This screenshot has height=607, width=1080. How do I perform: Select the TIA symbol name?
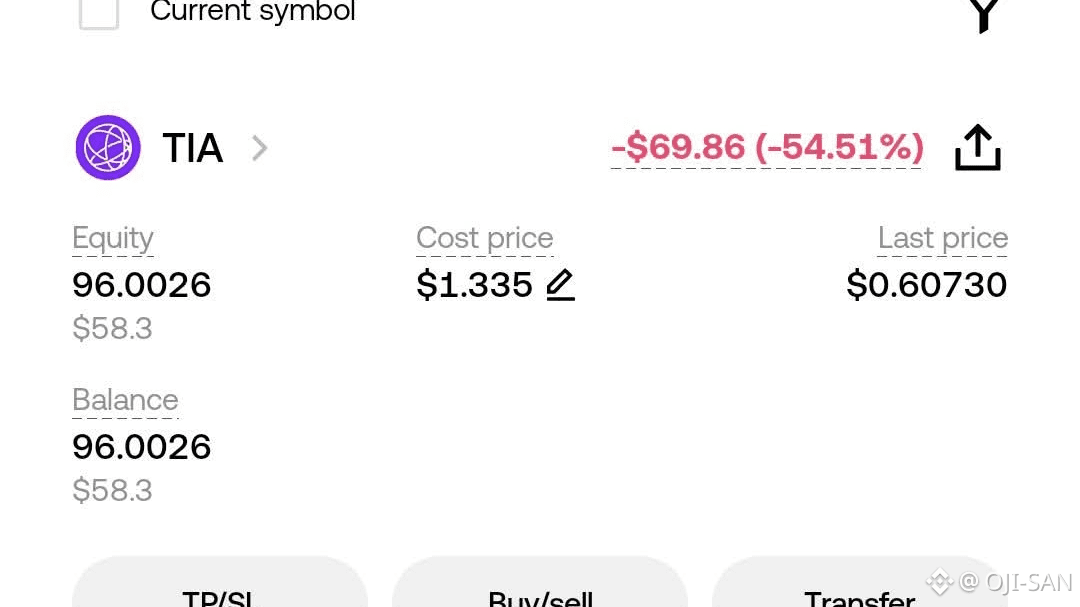193,148
